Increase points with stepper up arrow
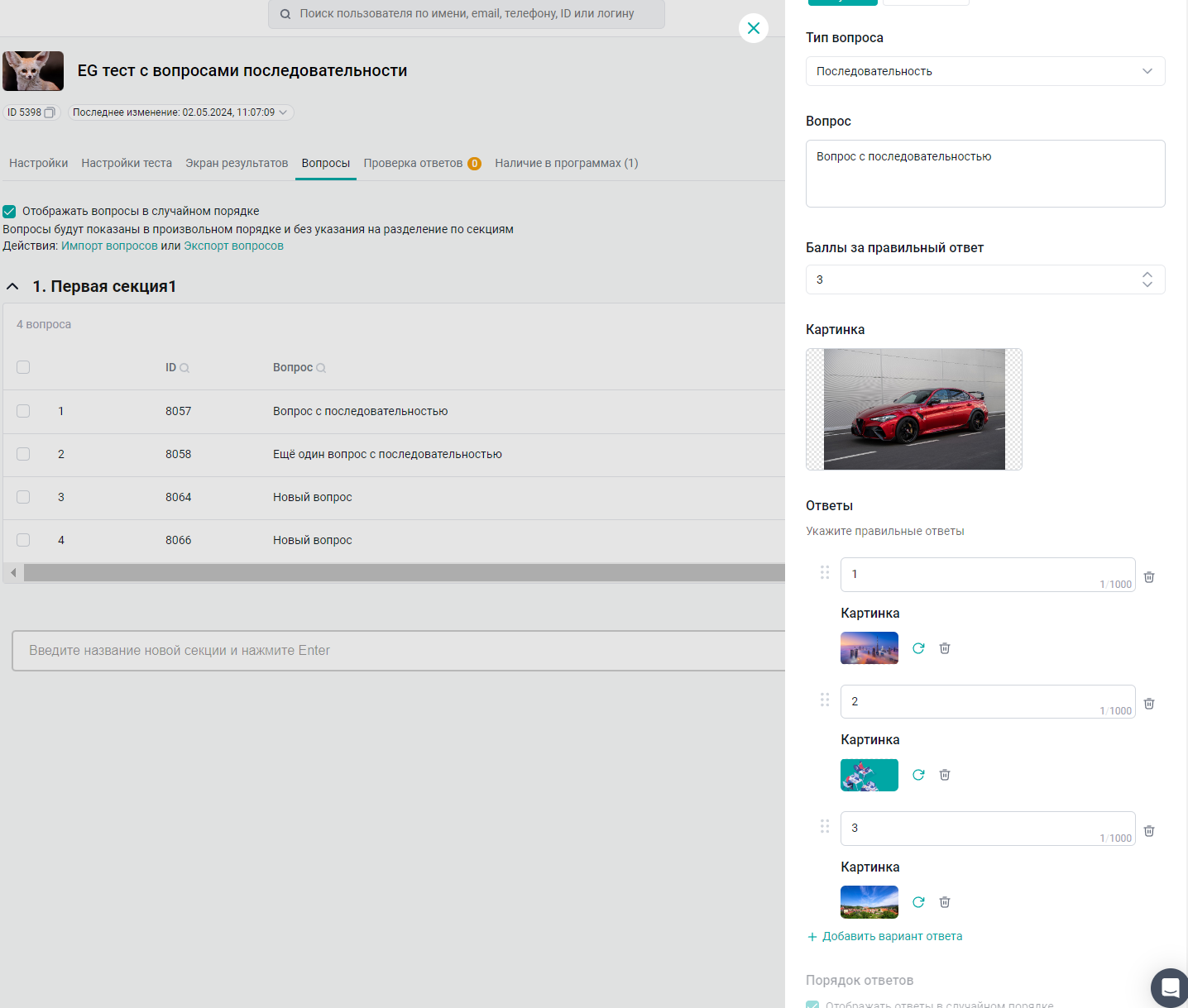The image size is (1188, 1008). (x=1147, y=275)
